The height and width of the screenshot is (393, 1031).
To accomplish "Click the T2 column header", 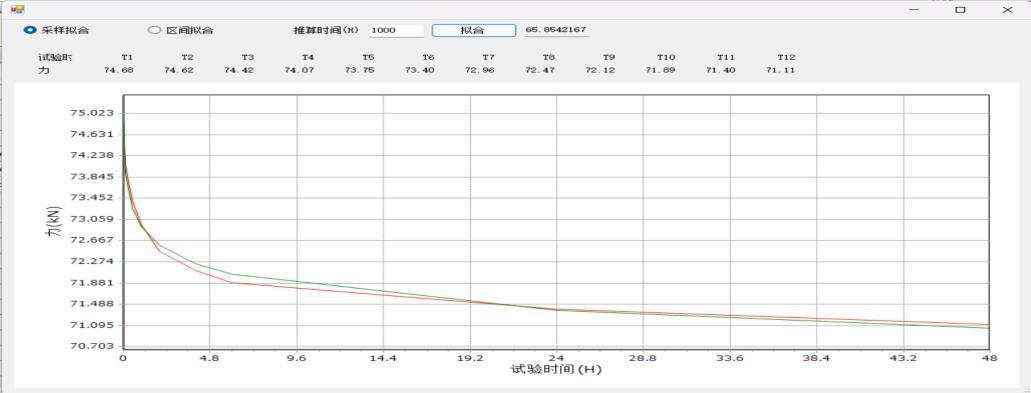I will [187, 57].
